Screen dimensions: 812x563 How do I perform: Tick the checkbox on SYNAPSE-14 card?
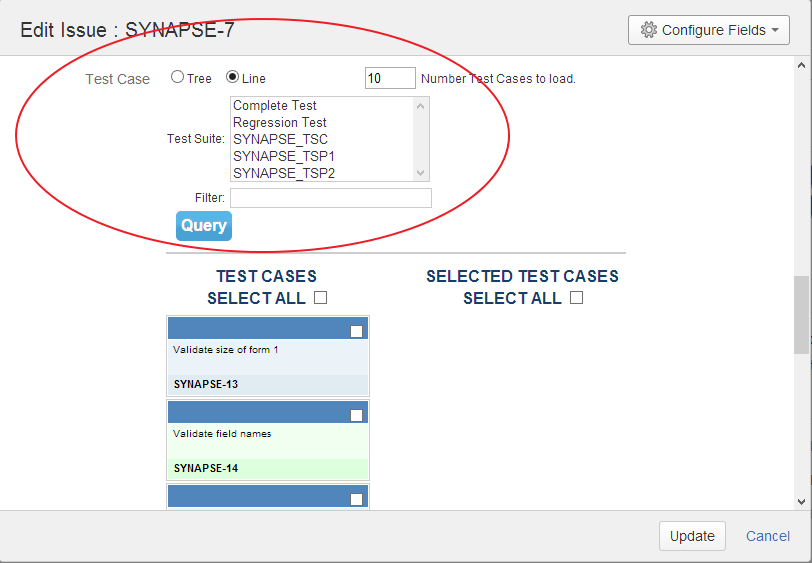357,416
